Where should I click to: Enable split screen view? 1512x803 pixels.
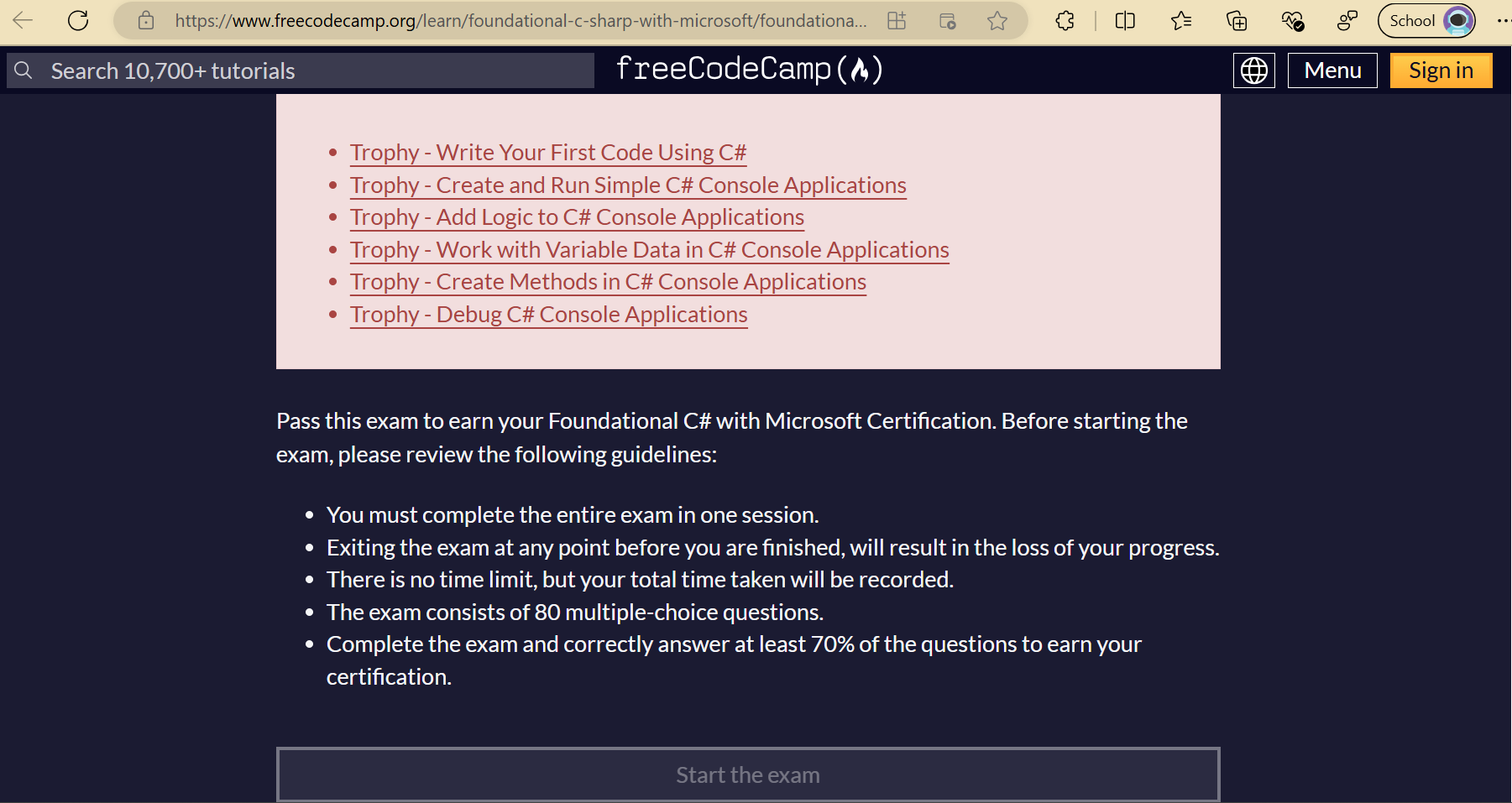point(1125,20)
